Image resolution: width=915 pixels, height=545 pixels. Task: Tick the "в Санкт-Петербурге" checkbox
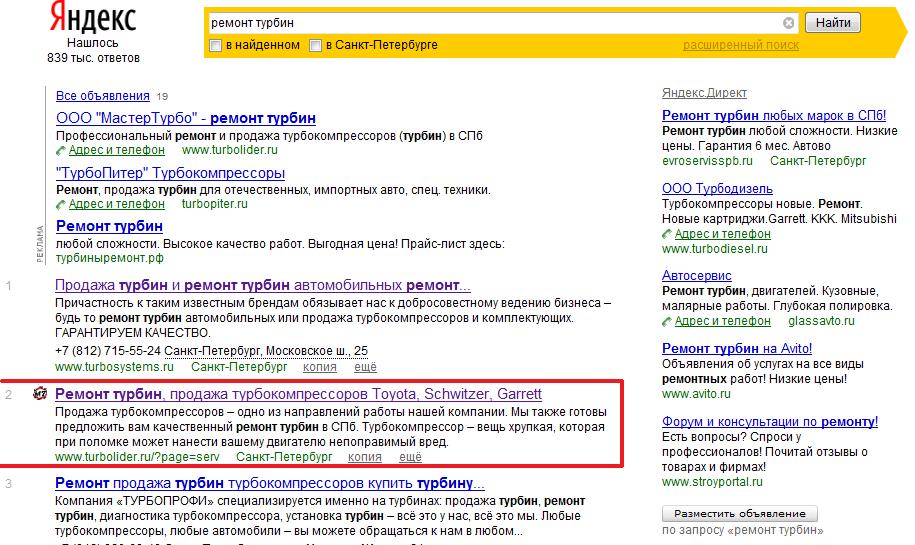coord(315,46)
